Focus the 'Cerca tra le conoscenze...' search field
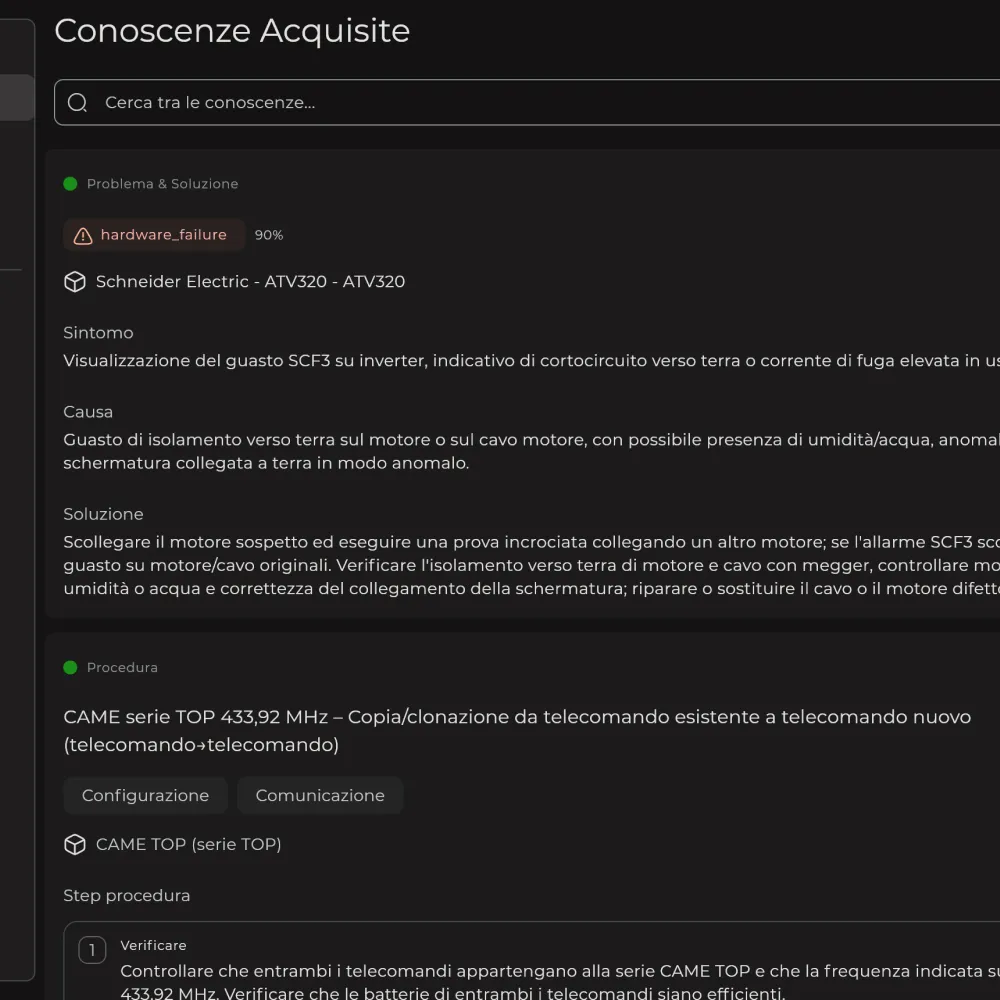1000x1000 pixels. (x=527, y=103)
